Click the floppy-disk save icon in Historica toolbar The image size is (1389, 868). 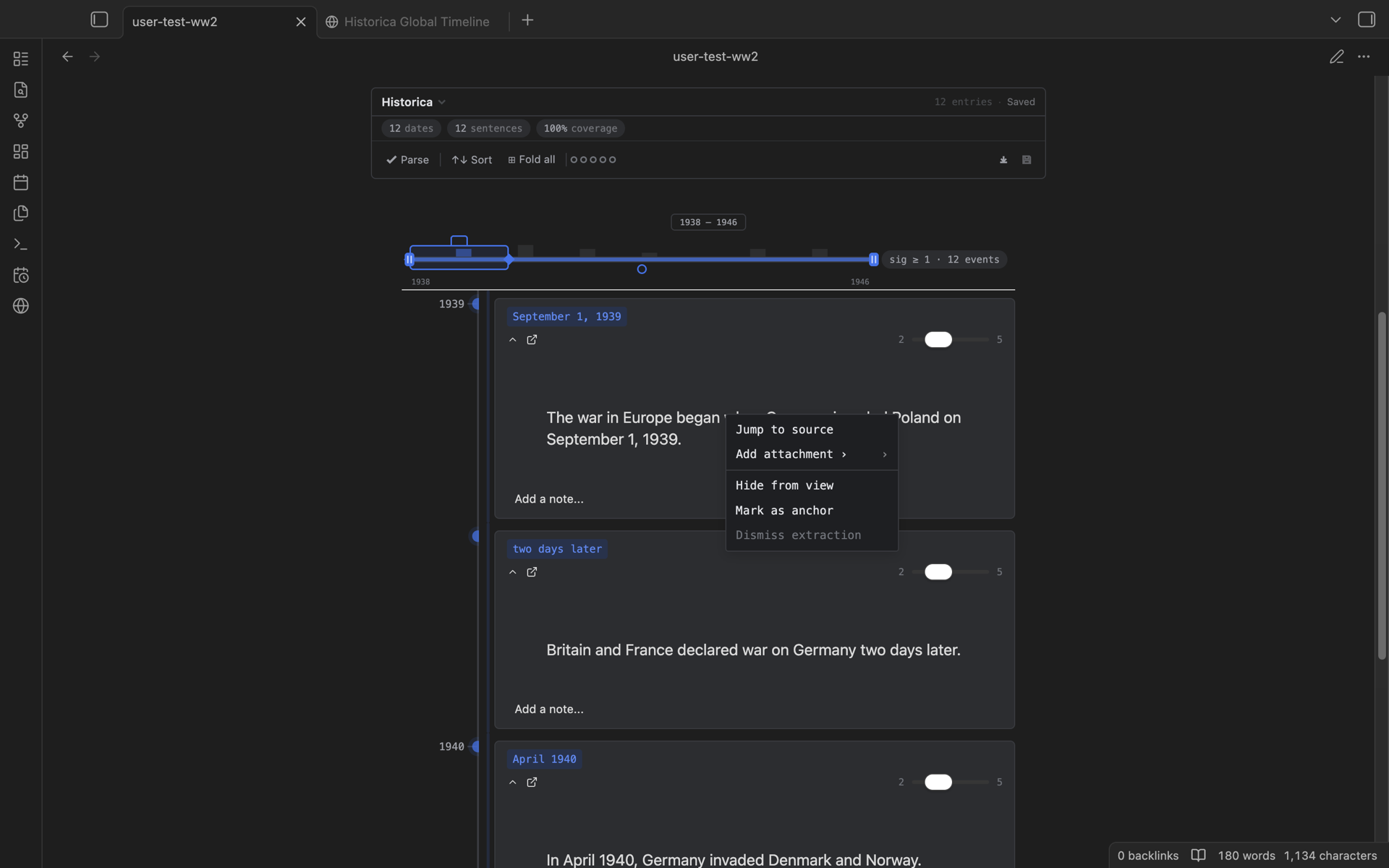(x=1027, y=160)
